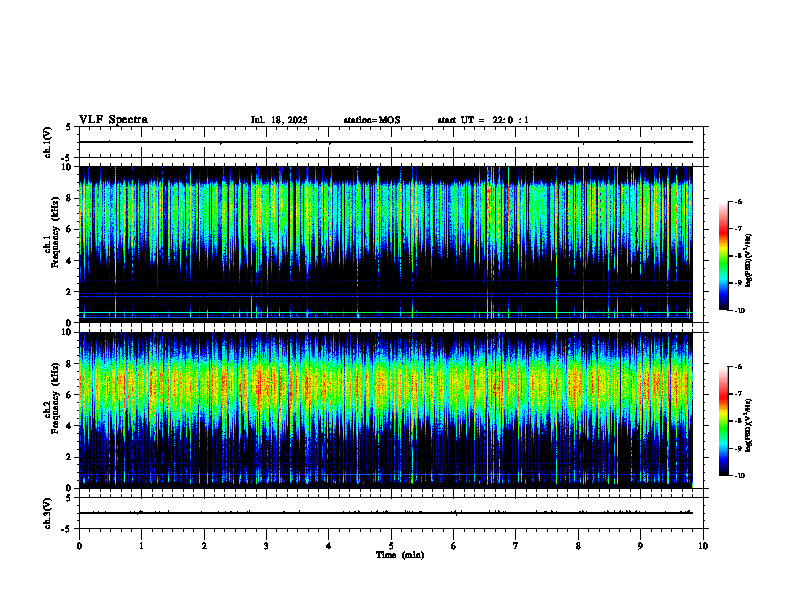This screenshot has height=612, width=792.
Task: Click the ch.2 colorbar "log(PSD)(V²/Hz)" label
Action: pyautogui.click(x=749, y=425)
